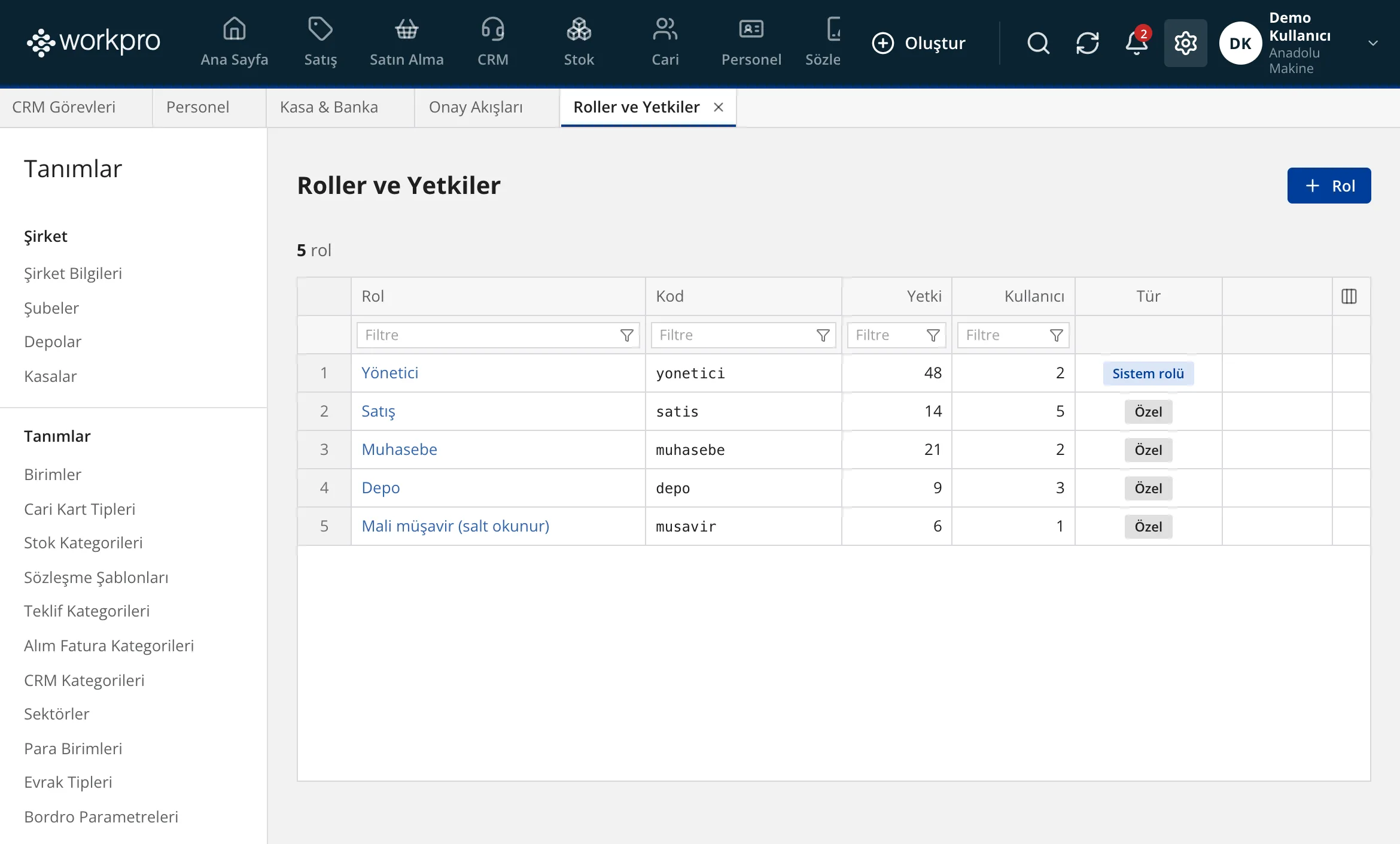
Task: Open Birimler in sidebar
Action: [x=53, y=475]
